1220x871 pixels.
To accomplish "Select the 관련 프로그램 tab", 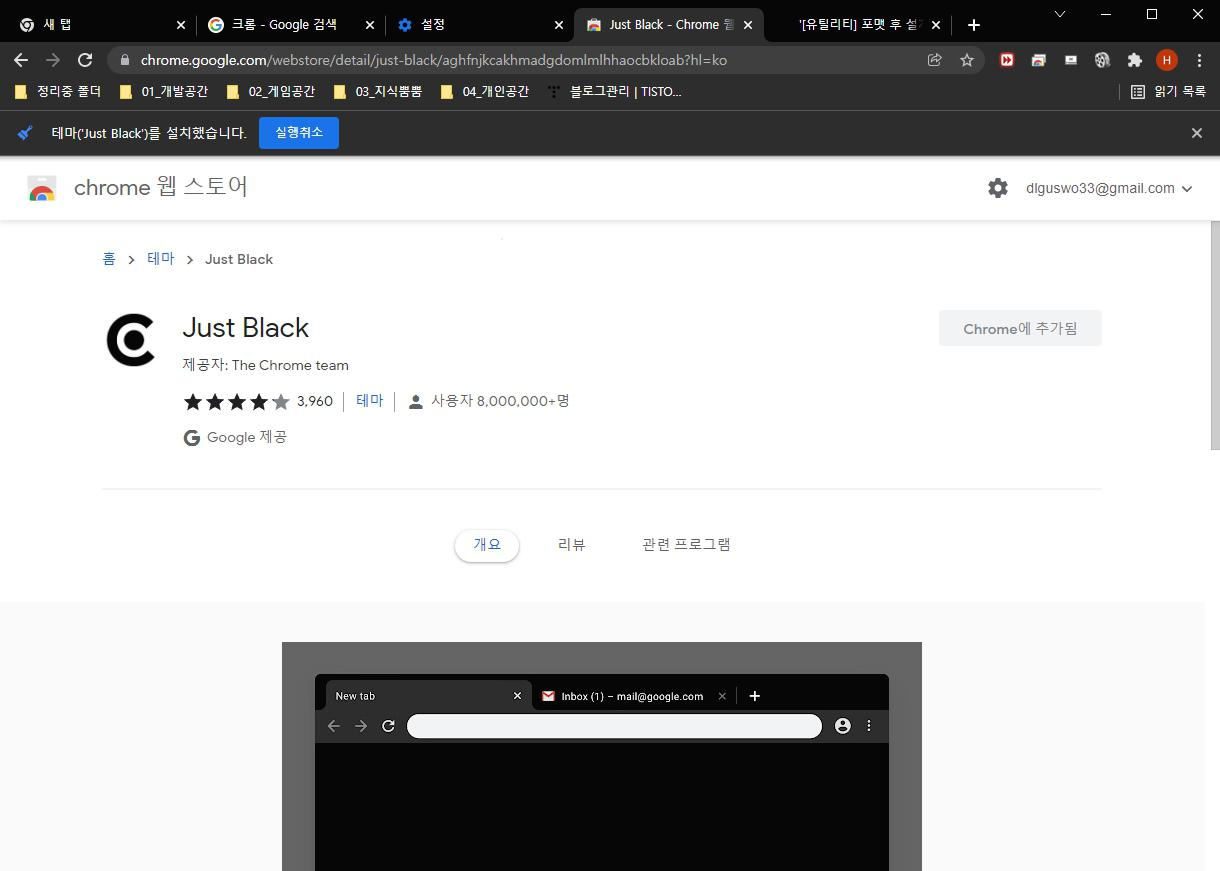I will 686,545.
